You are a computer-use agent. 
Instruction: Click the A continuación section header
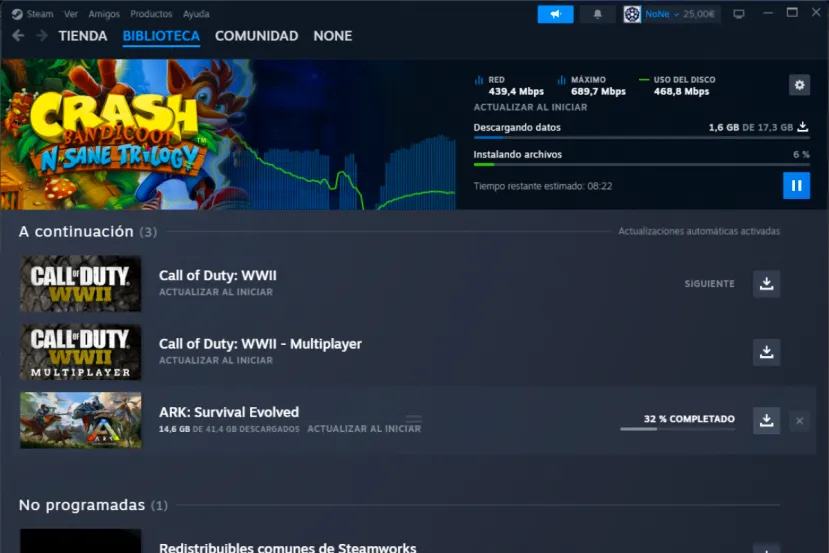pyautogui.click(x=88, y=232)
